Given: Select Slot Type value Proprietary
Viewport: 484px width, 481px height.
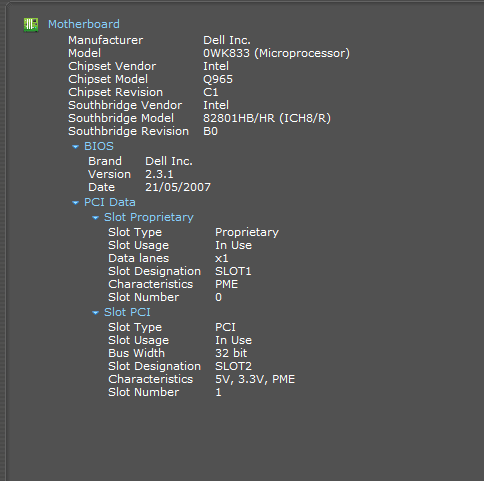Looking at the screenshot, I should (247, 232).
